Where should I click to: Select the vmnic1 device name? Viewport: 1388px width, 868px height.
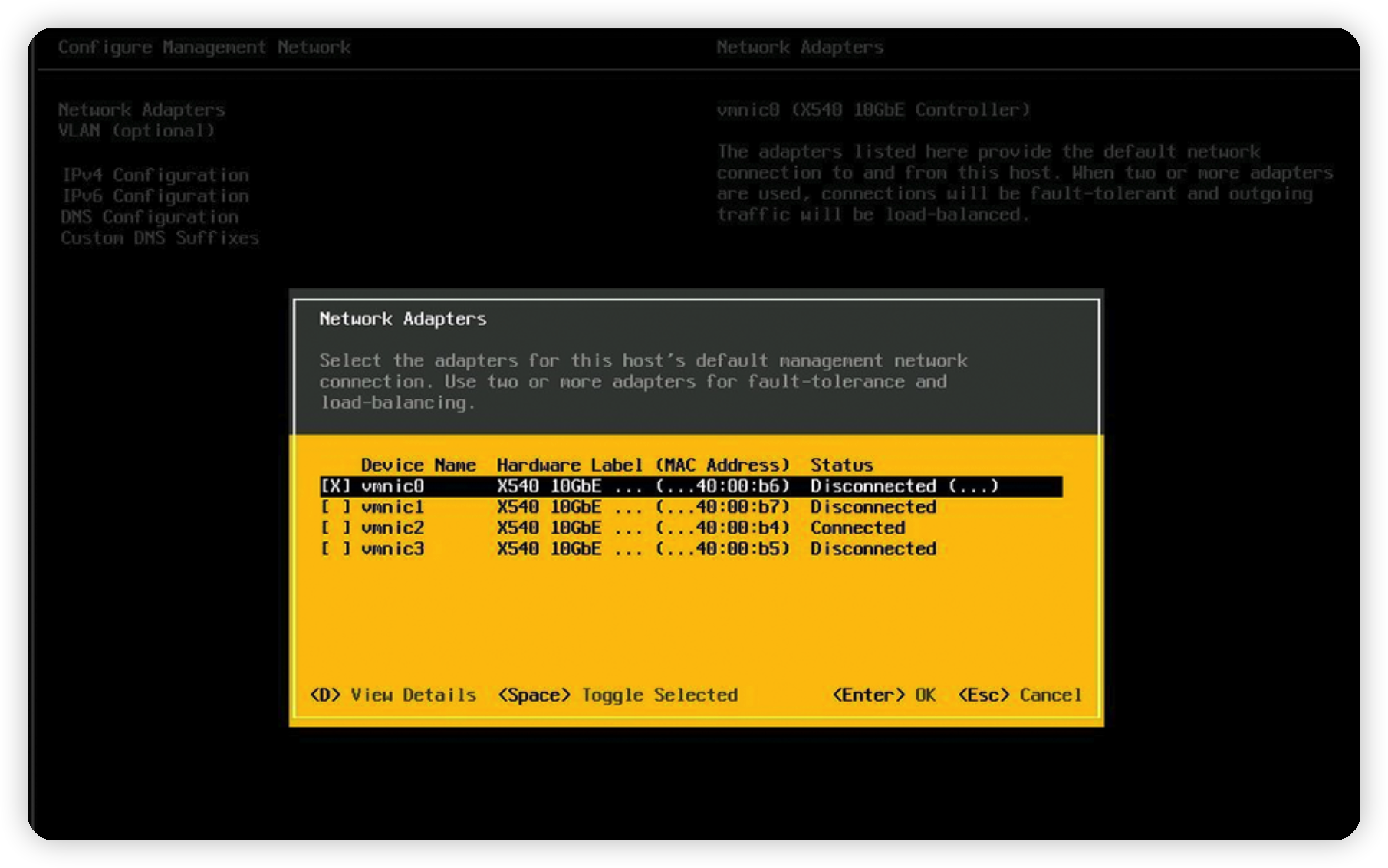tap(393, 507)
